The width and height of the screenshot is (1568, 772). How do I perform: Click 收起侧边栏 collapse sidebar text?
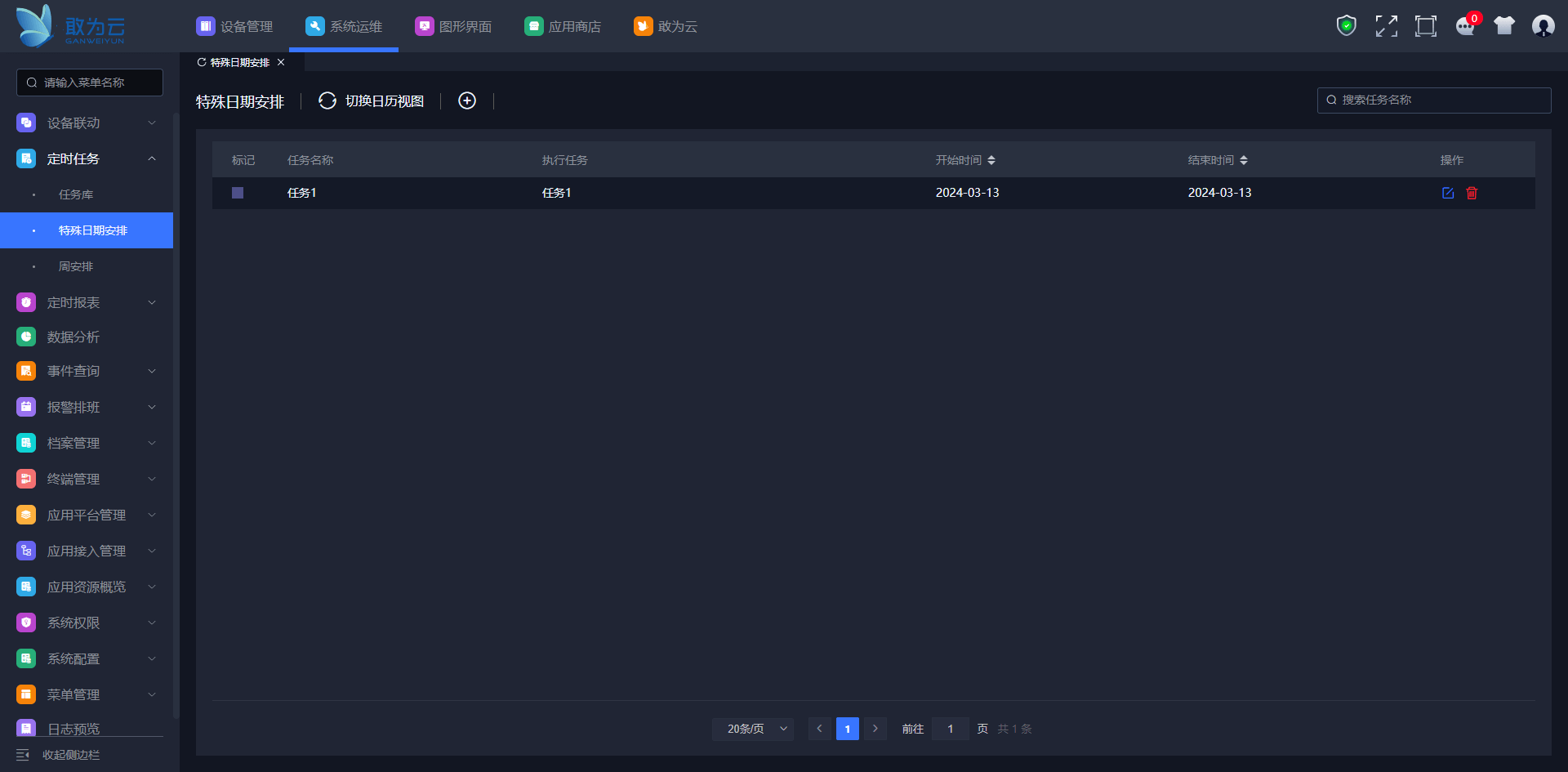(x=71, y=755)
